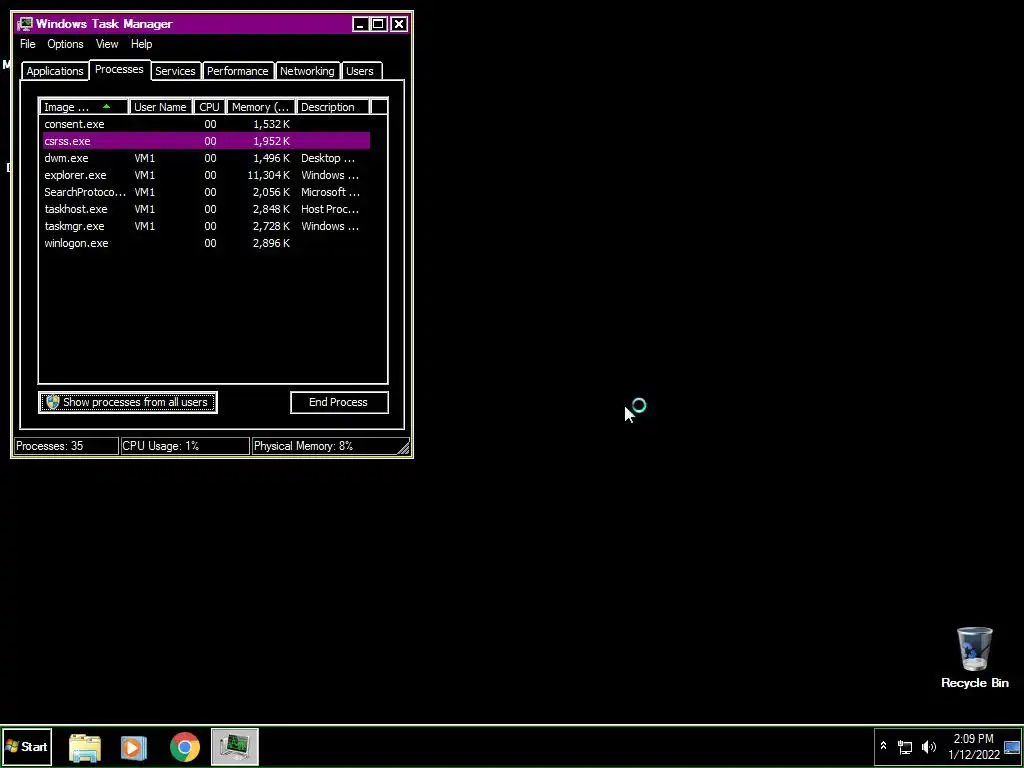
Task: Click the 'Host Proc...' description cell
Action: [330, 209]
